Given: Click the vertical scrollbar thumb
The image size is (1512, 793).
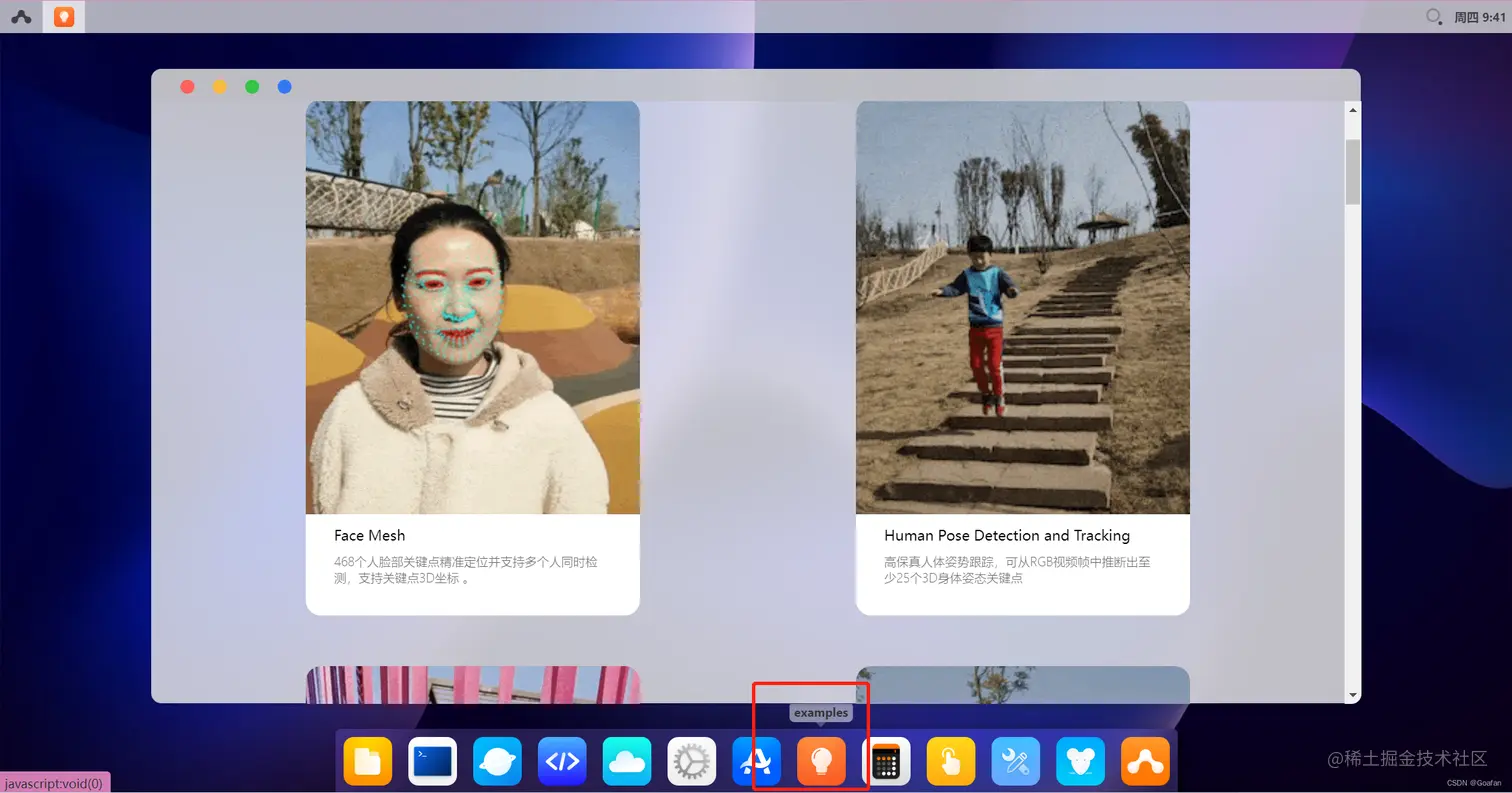Looking at the screenshot, I should pyautogui.click(x=1353, y=172).
